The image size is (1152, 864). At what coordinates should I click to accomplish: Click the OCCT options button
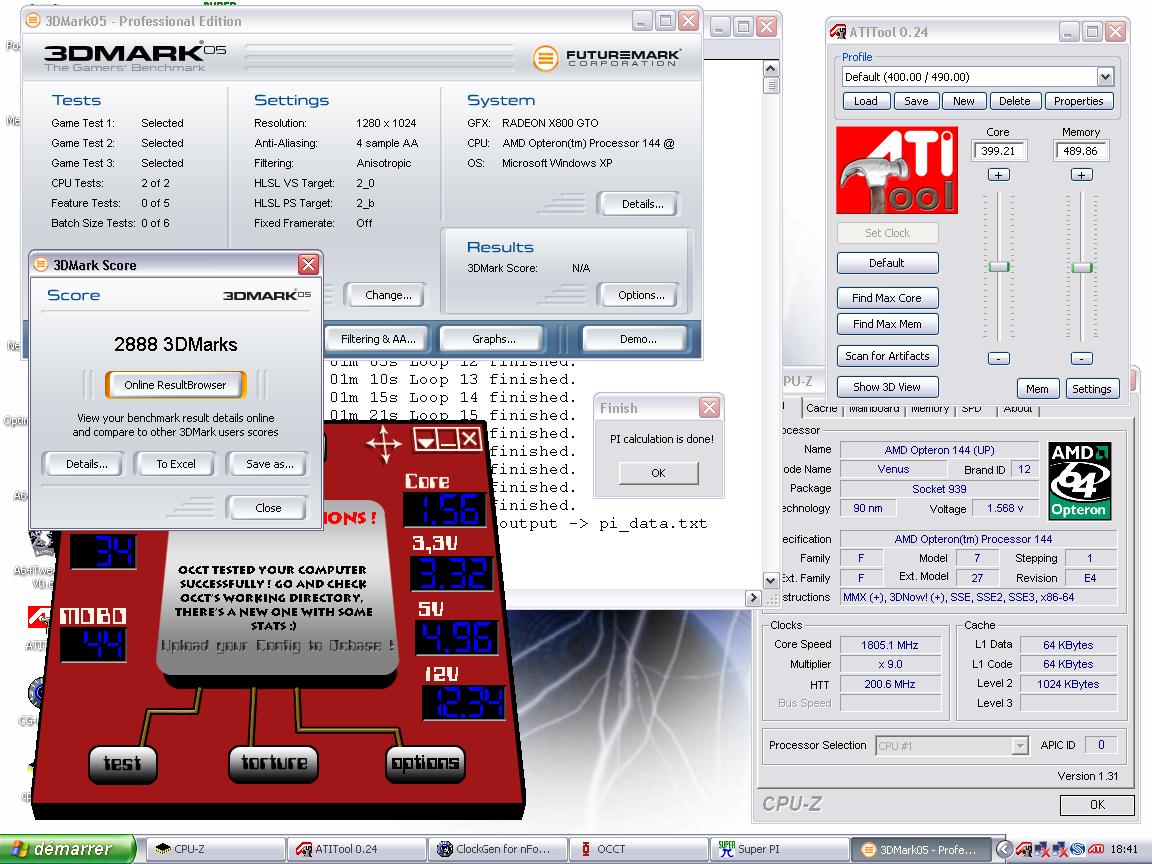[x=425, y=764]
